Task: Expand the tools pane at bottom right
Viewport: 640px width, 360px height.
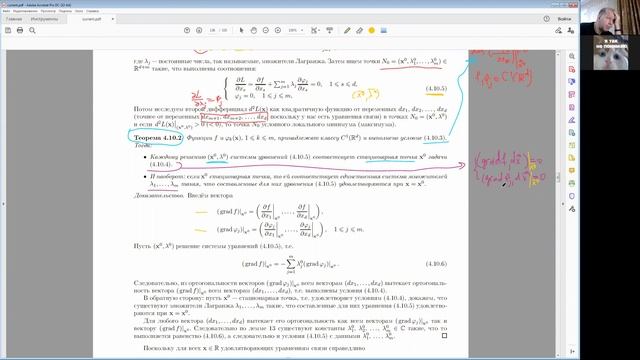Action: pyautogui.click(x=572, y=351)
